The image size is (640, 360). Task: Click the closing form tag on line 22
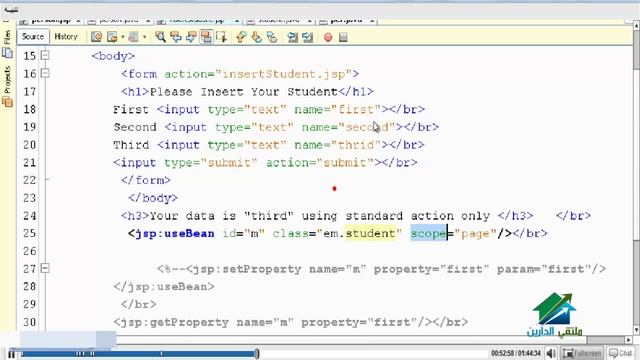click(146, 180)
